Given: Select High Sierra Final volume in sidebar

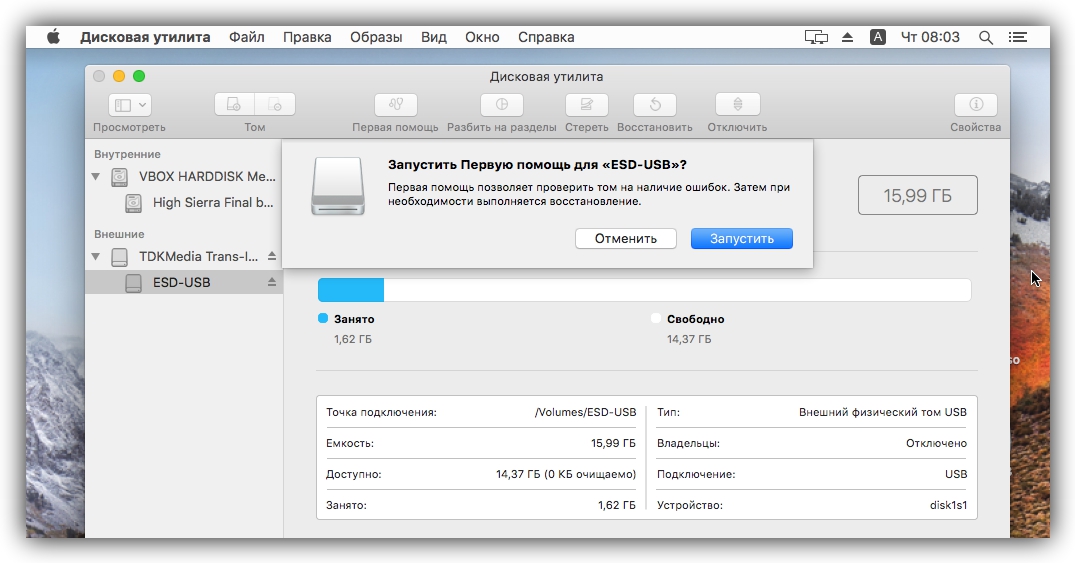Looking at the screenshot, I should click(x=212, y=203).
